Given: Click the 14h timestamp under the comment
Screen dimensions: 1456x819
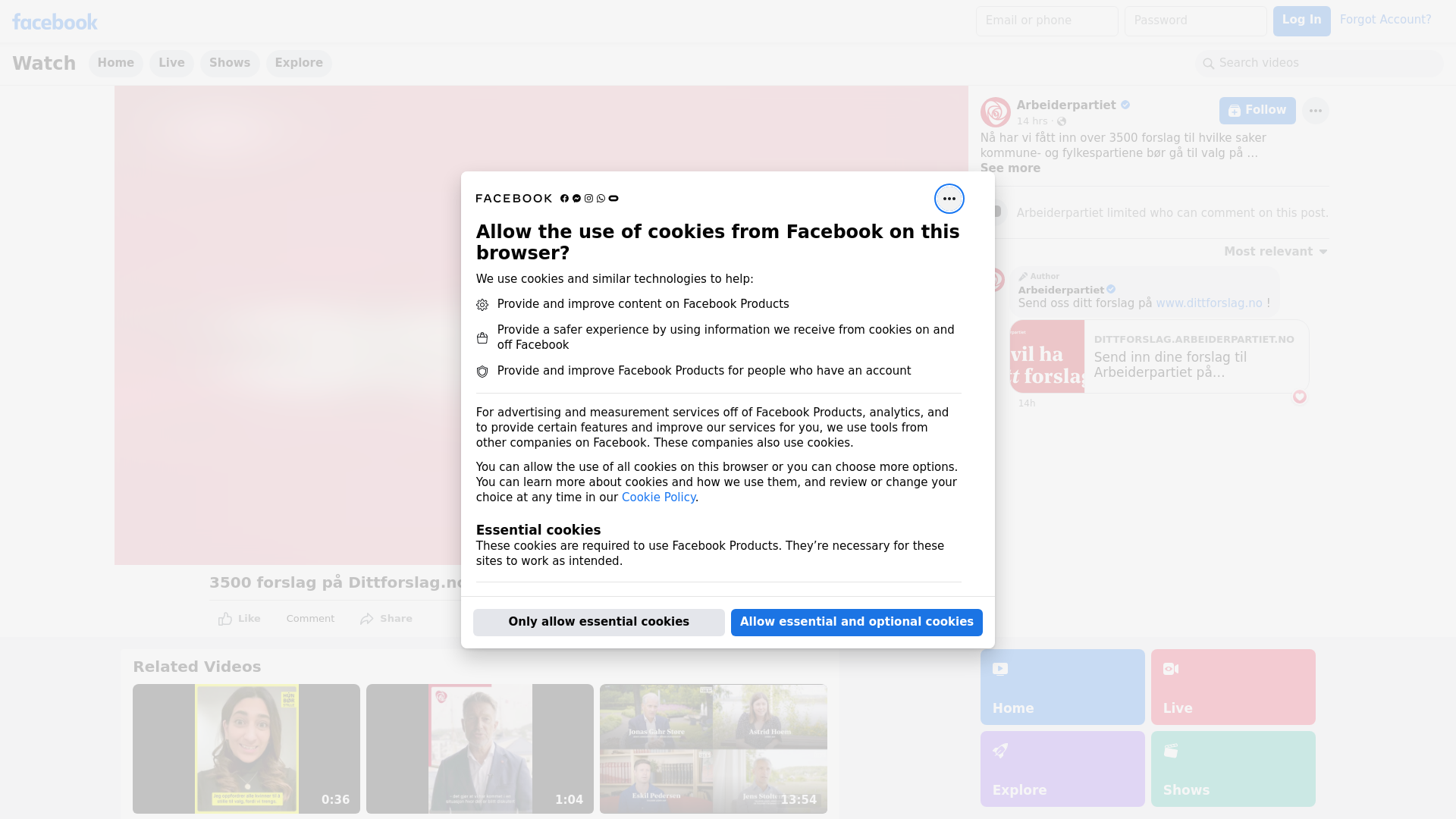Looking at the screenshot, I should (1026, 403).
